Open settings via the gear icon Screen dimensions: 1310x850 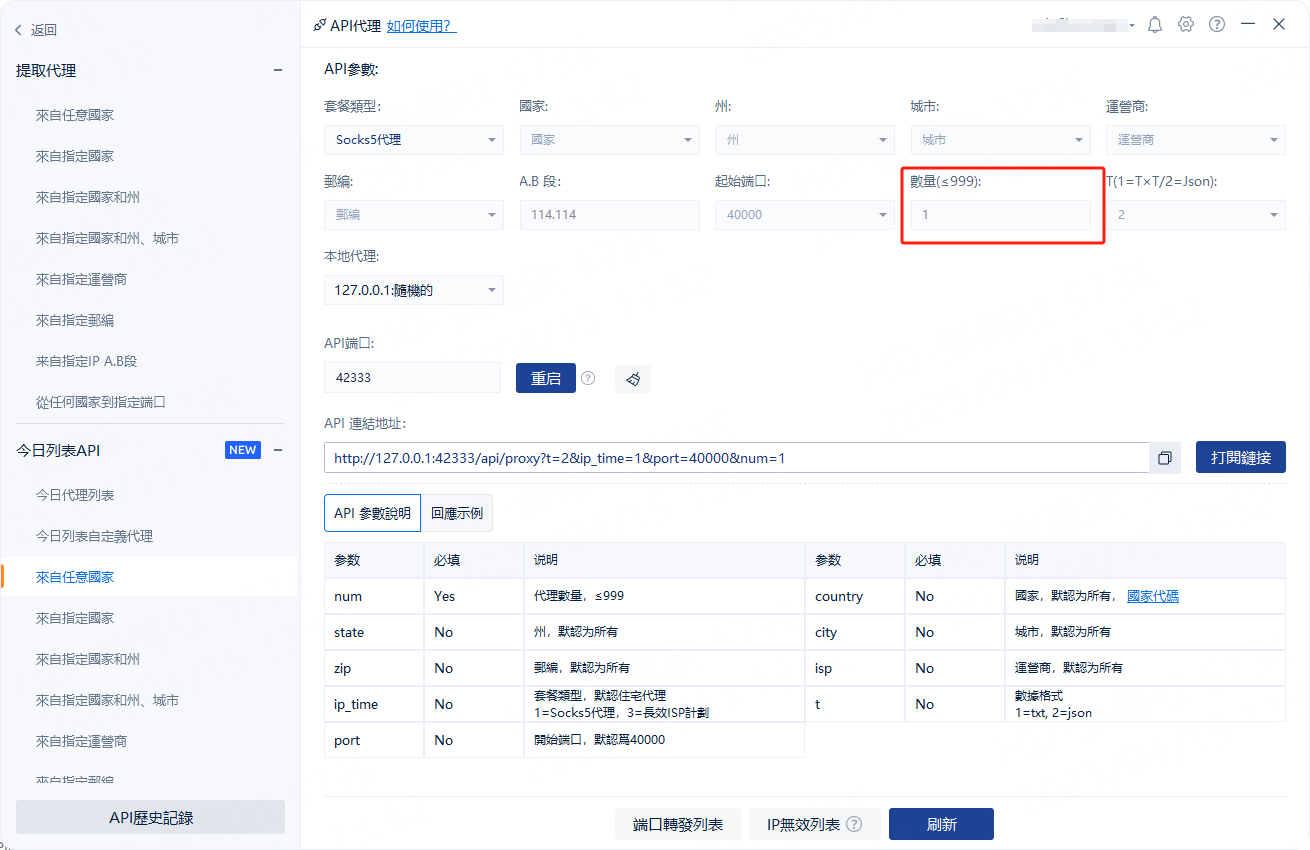(1186, 25)
